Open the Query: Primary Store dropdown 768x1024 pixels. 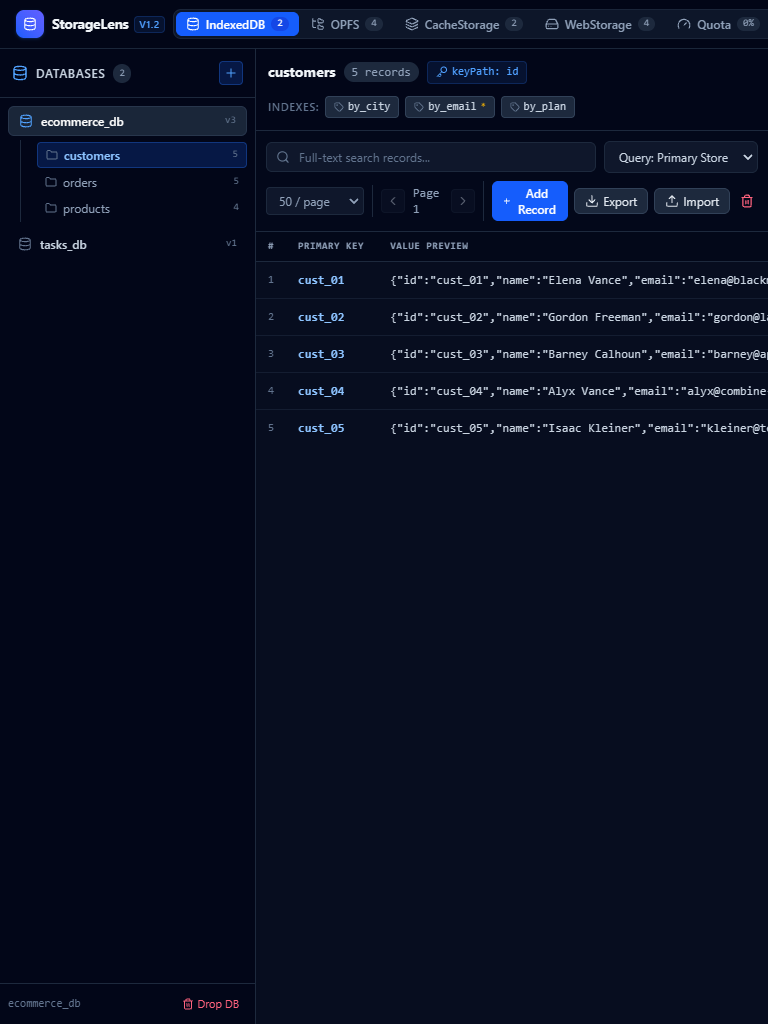680,157
